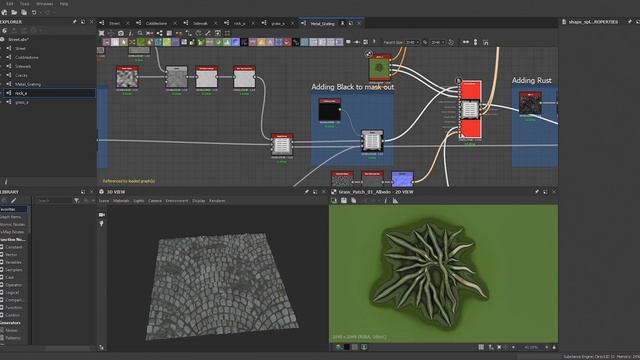This screenshot has height=360, width=640.
Task: Click the fit-to-view icon in graph toolbar
Action: coord(101,33)
